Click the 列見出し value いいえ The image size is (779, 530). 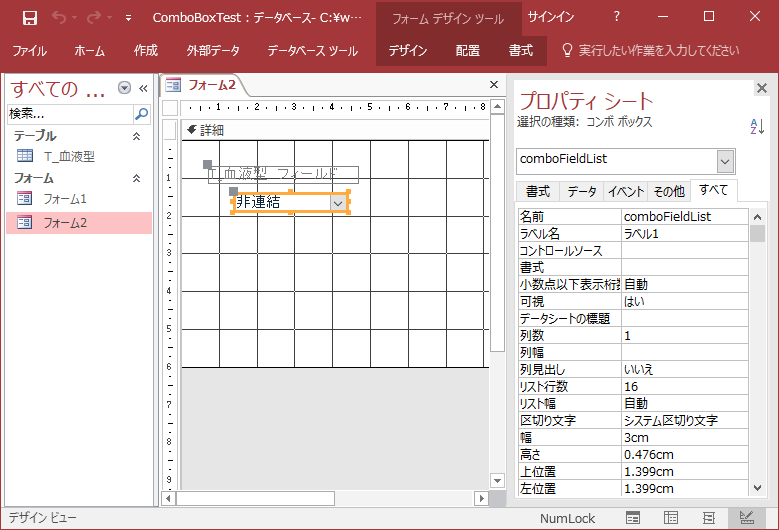point(685,370)
